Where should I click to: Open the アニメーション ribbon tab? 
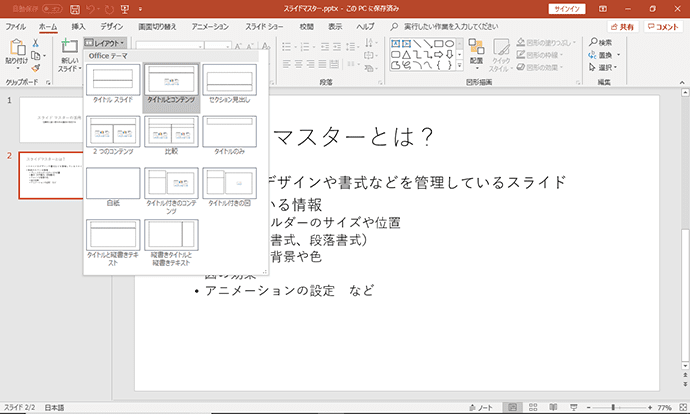coord(209,25)
